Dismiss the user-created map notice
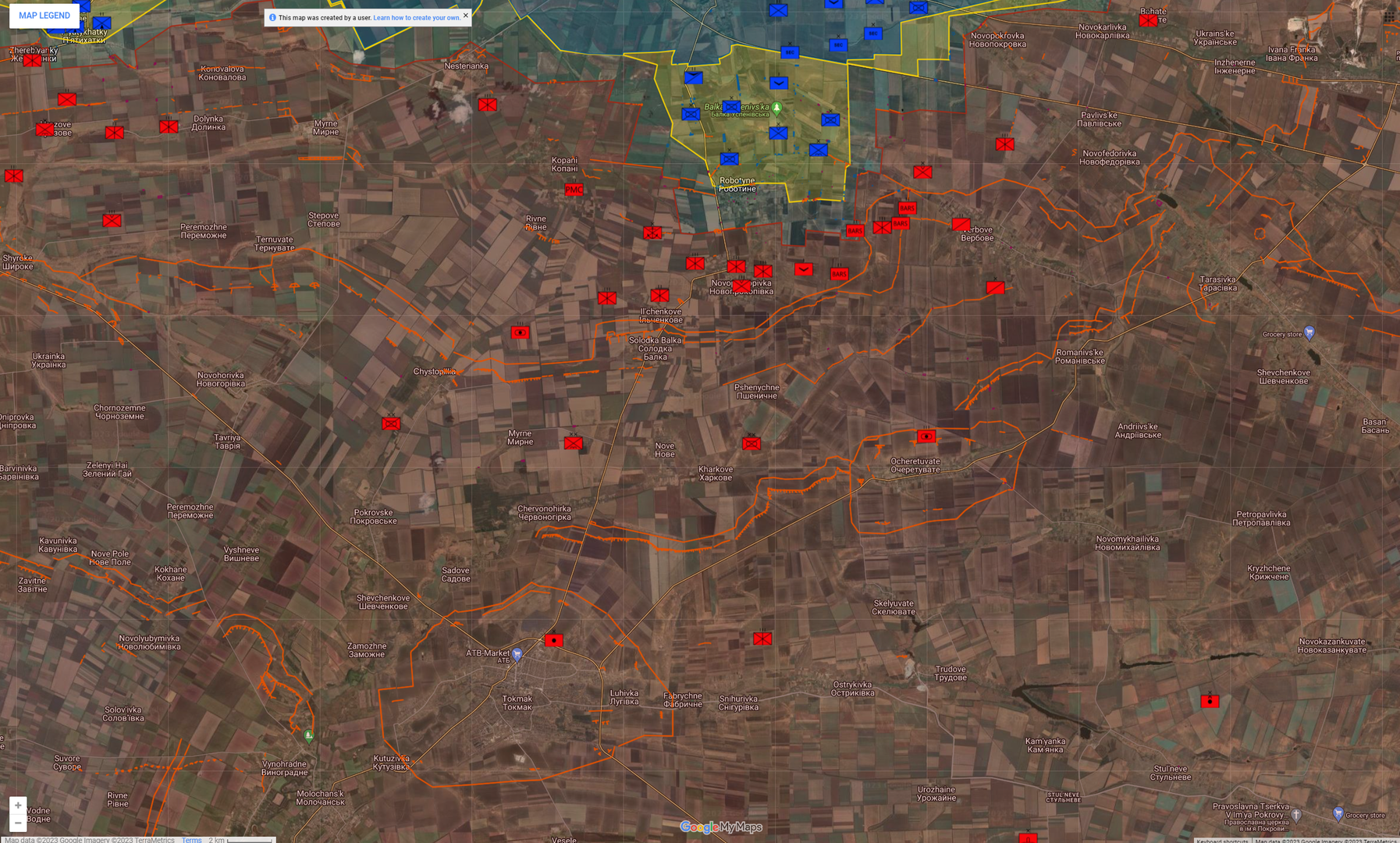 click(x=466, y=16)
